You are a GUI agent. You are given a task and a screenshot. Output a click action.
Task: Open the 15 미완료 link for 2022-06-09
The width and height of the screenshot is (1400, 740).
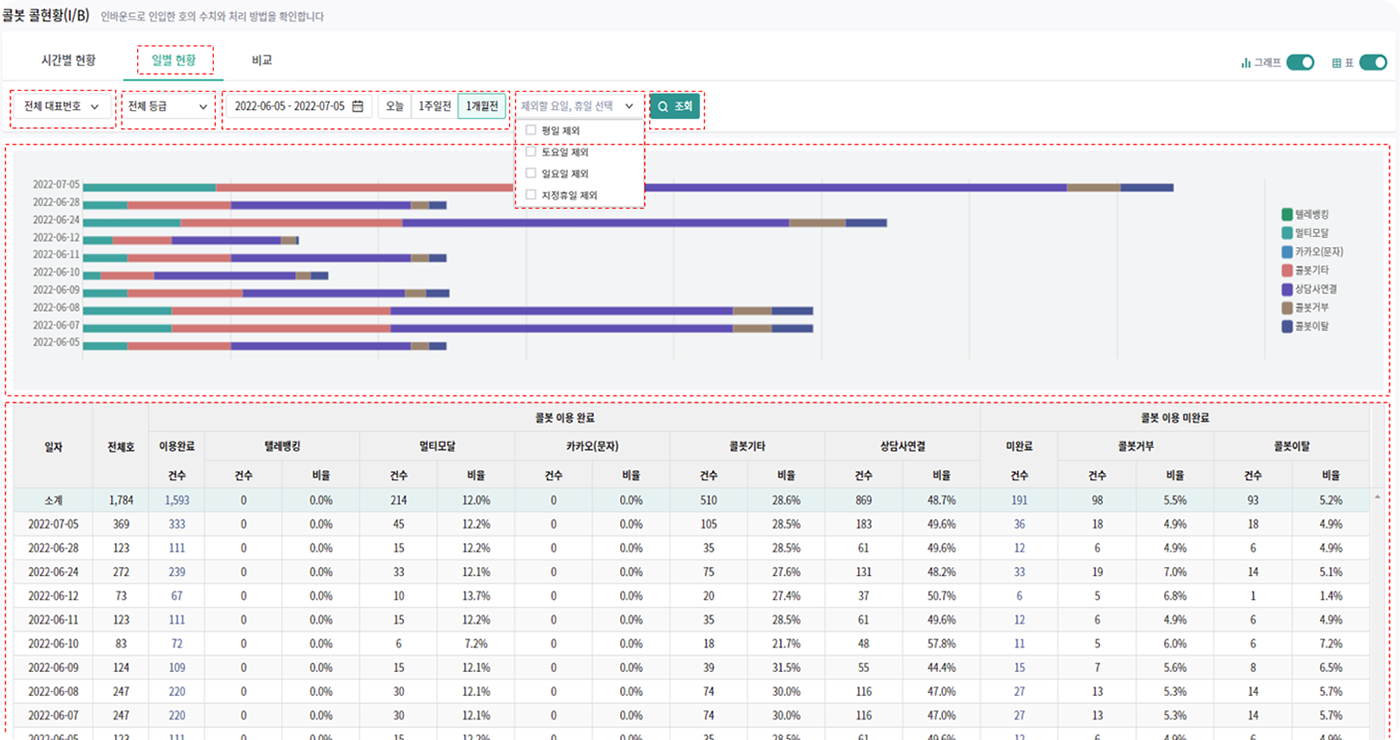coord(1019,668)
